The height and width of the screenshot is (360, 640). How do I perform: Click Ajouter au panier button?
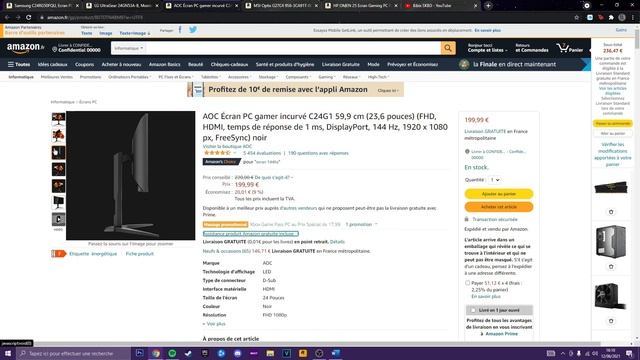(499, 194)
